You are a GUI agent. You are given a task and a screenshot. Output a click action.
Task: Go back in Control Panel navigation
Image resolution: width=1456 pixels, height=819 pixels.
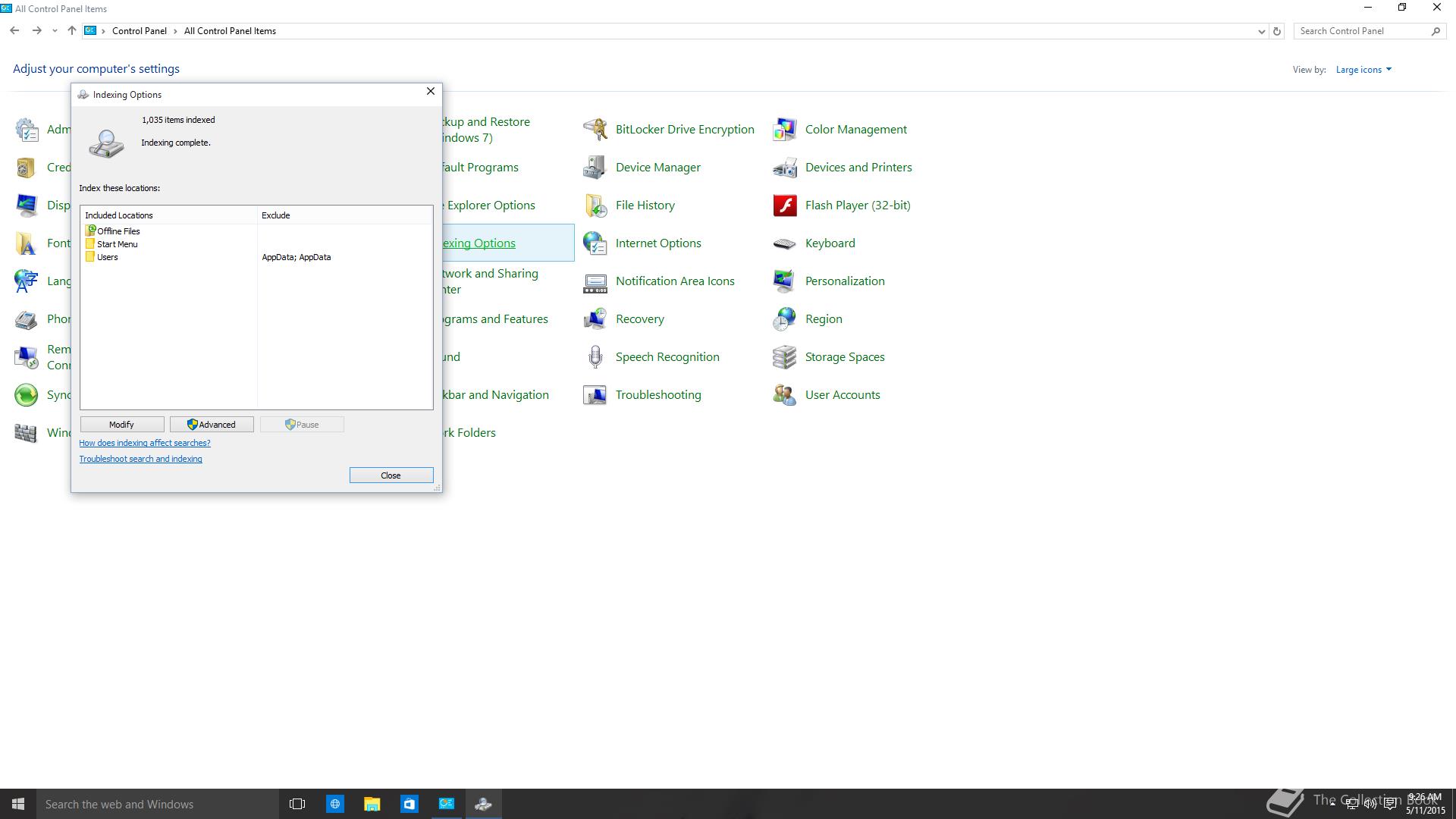click(14, 31)
